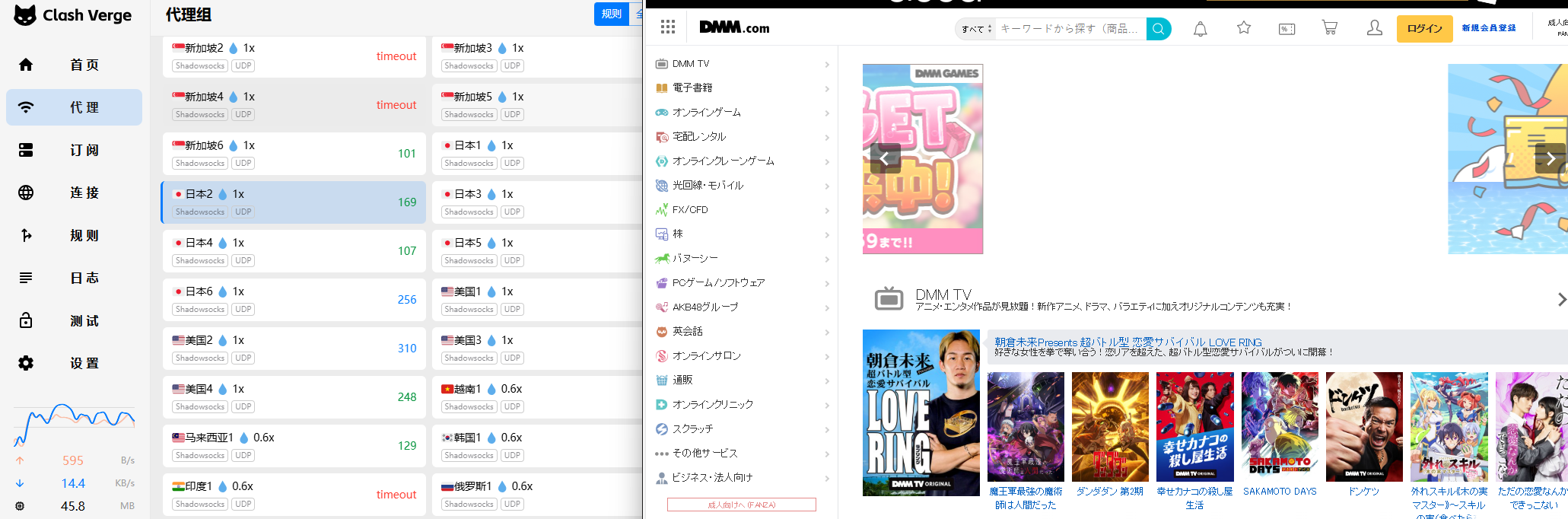Image resolution: width=1568 pixels, height=519 pixels.
Task: Open the PCゲーム/ソフトウェア menu entry
Action: coord(742,283)
